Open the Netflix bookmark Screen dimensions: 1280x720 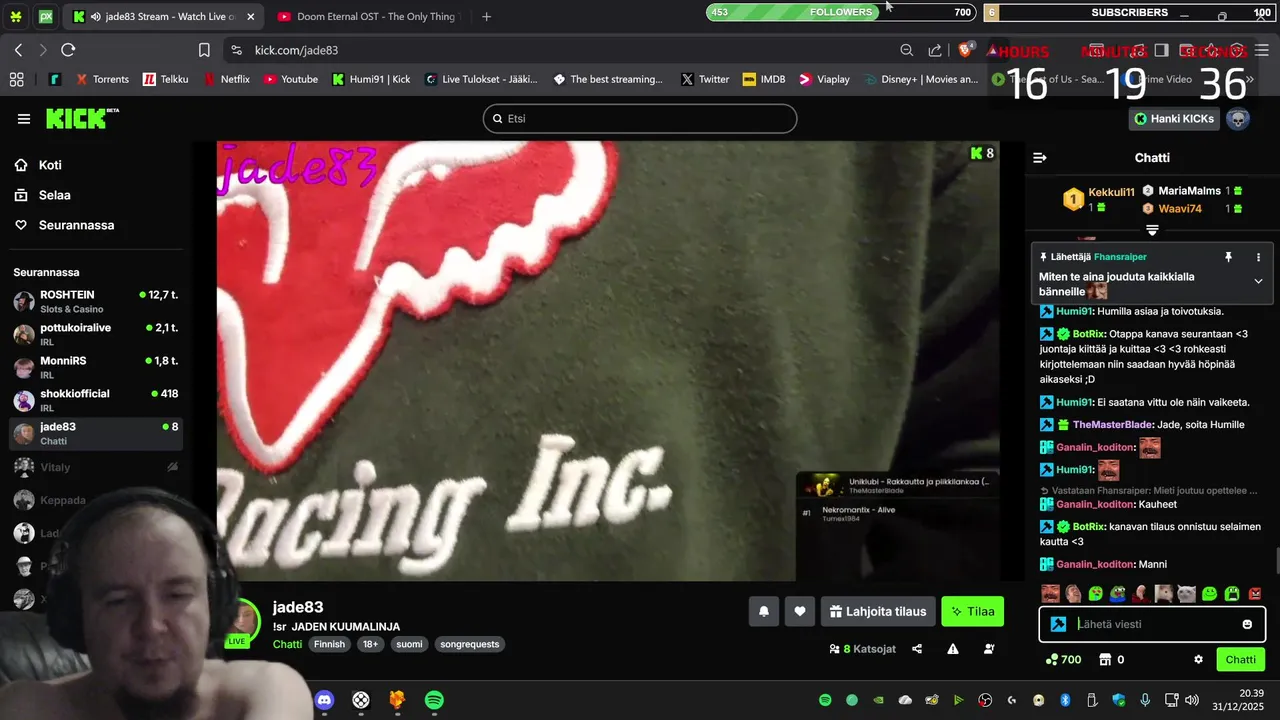[x=226, y=79]
